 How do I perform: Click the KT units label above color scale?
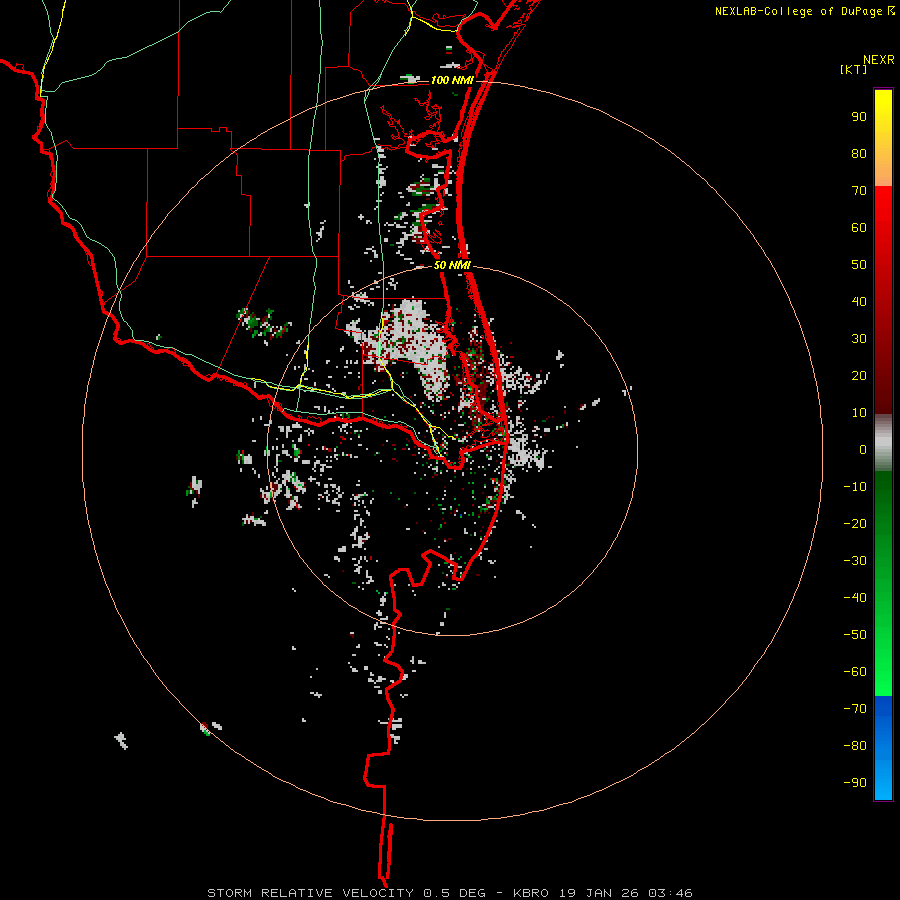click(x=854, y=69)
